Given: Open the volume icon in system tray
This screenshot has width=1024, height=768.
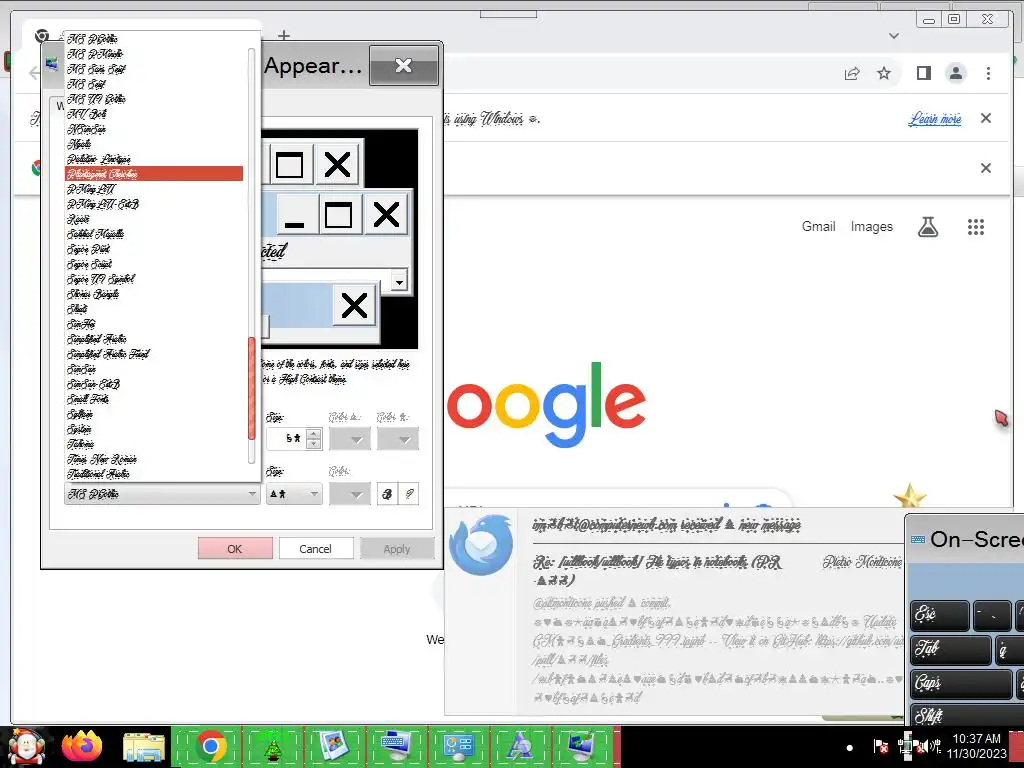Looking at the screenshot, I should coord(922,746).
